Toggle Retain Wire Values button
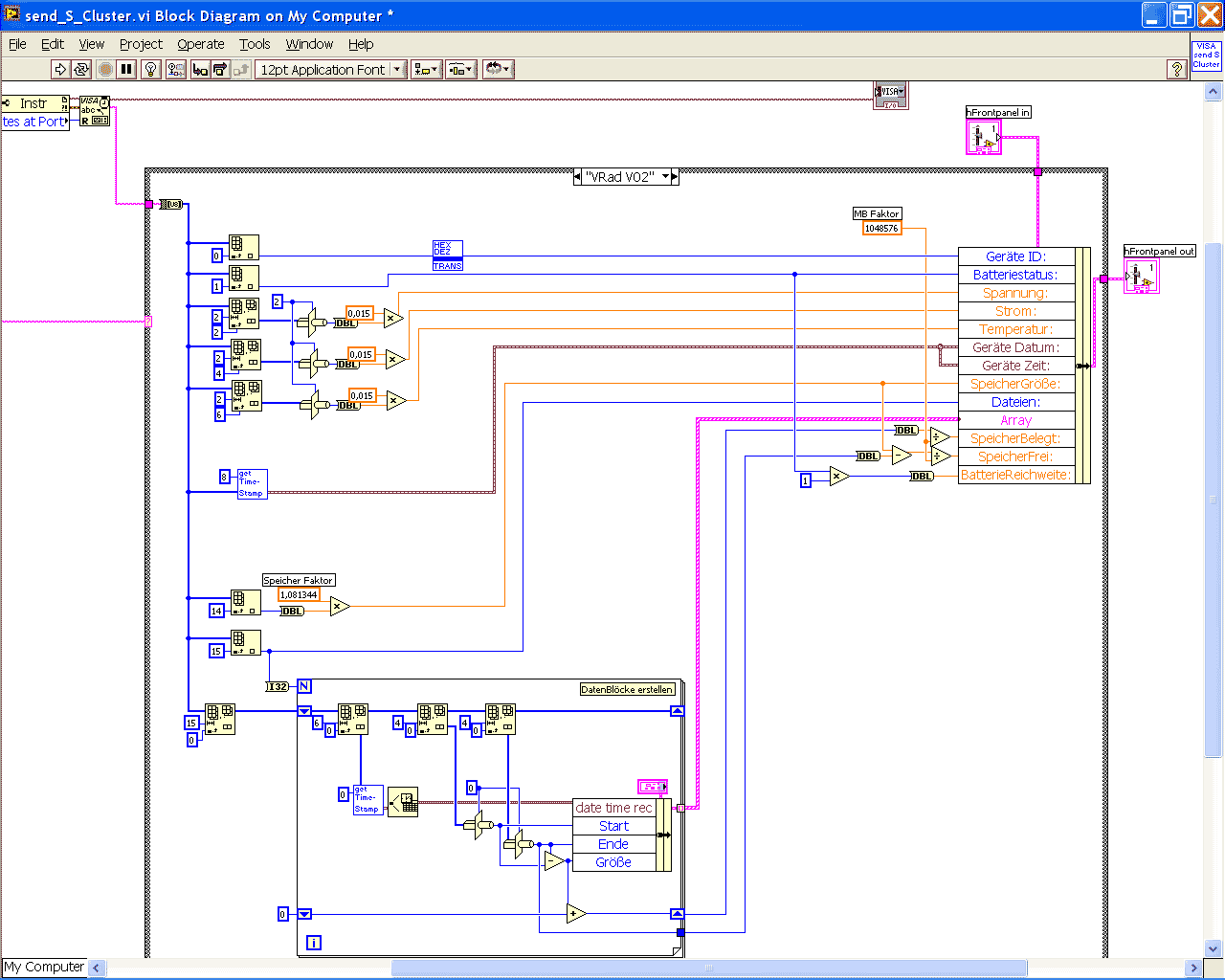 [176, 69]
